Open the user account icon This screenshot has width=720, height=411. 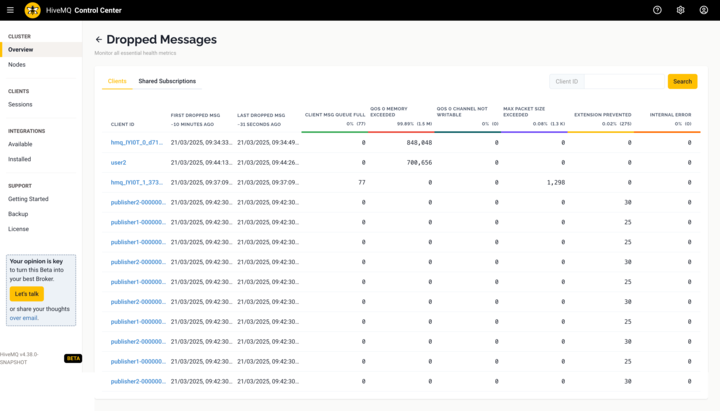coord(703,10)
